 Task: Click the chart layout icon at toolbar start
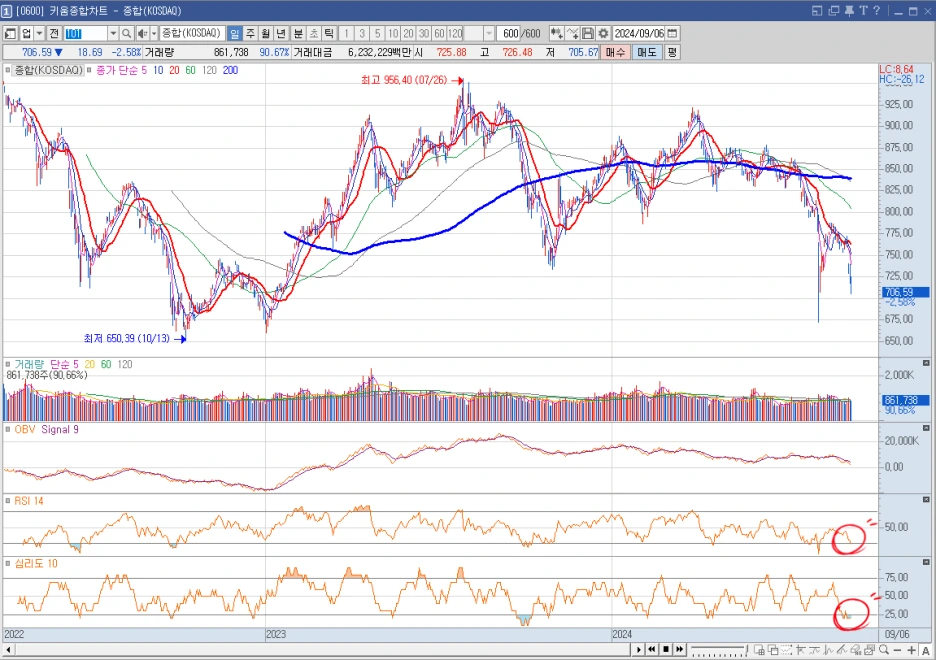[x=10, y=33]
